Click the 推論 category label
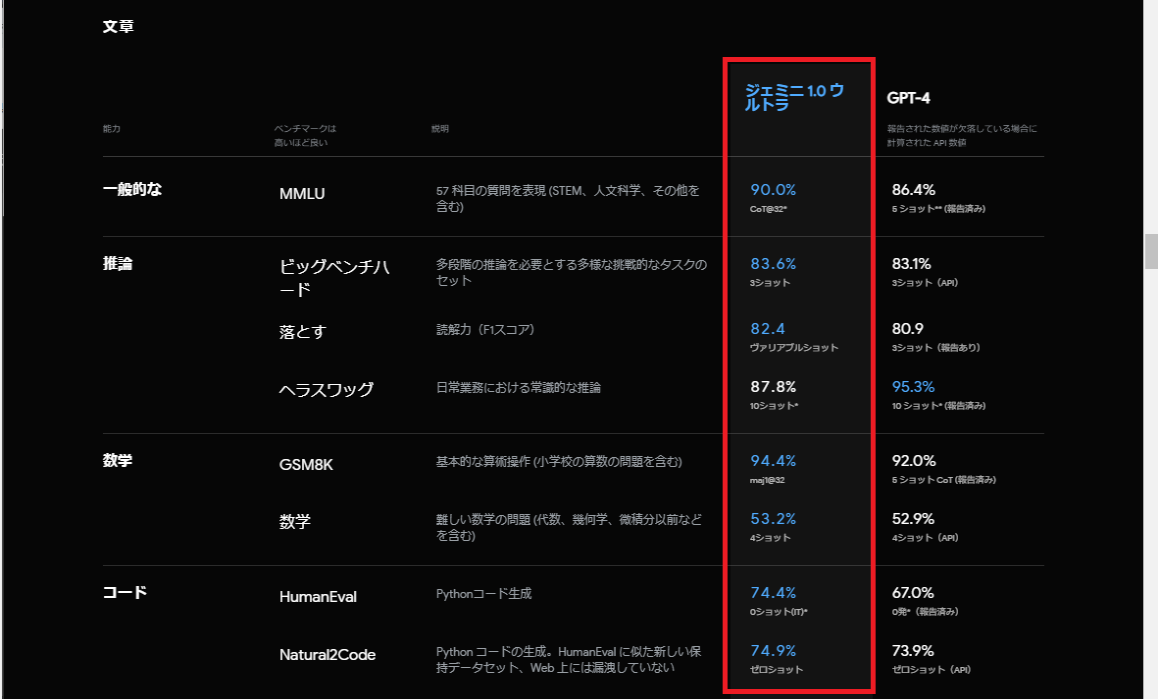Viewport: 1158px width, 699px height. [117, 264]
